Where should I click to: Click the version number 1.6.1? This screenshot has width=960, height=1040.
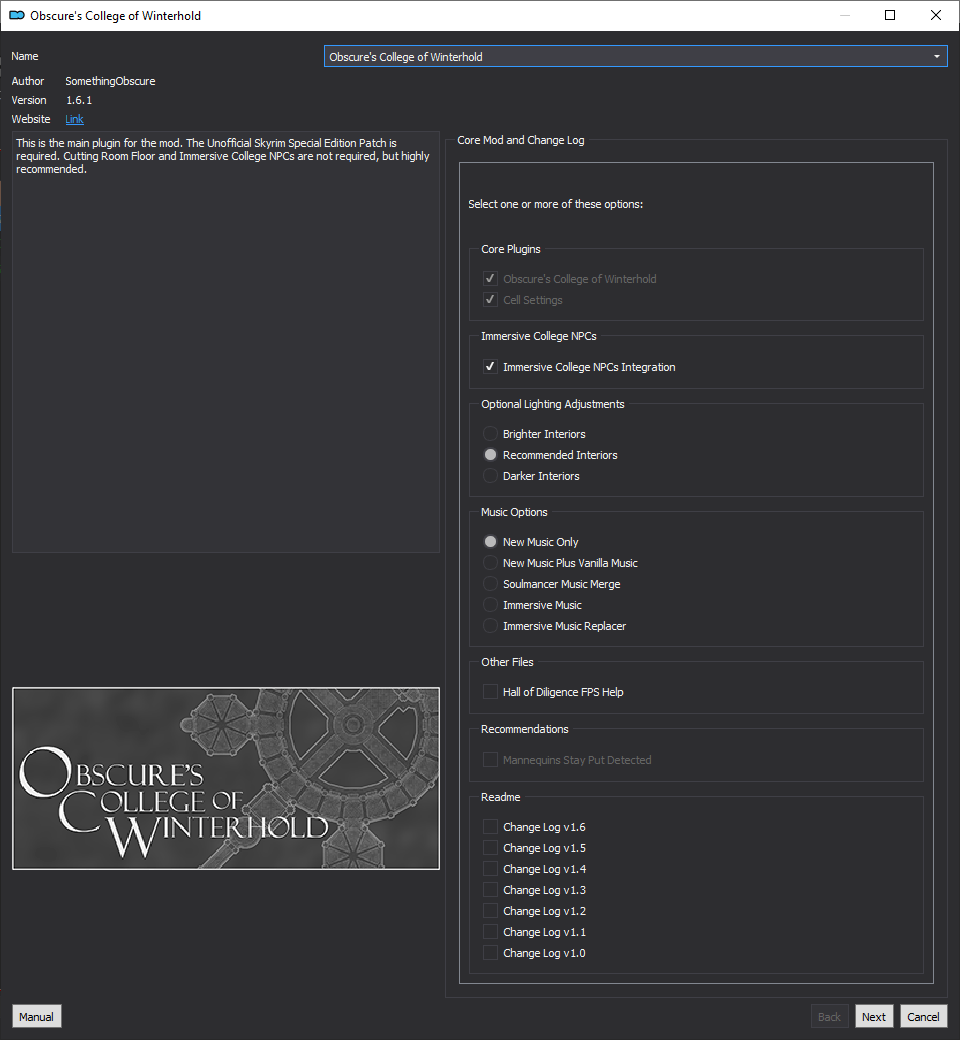[x=79, y=100]
